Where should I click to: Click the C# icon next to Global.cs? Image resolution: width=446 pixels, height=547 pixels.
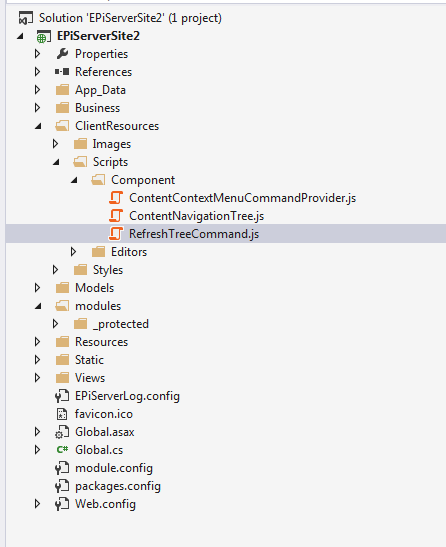pos(62,450)
